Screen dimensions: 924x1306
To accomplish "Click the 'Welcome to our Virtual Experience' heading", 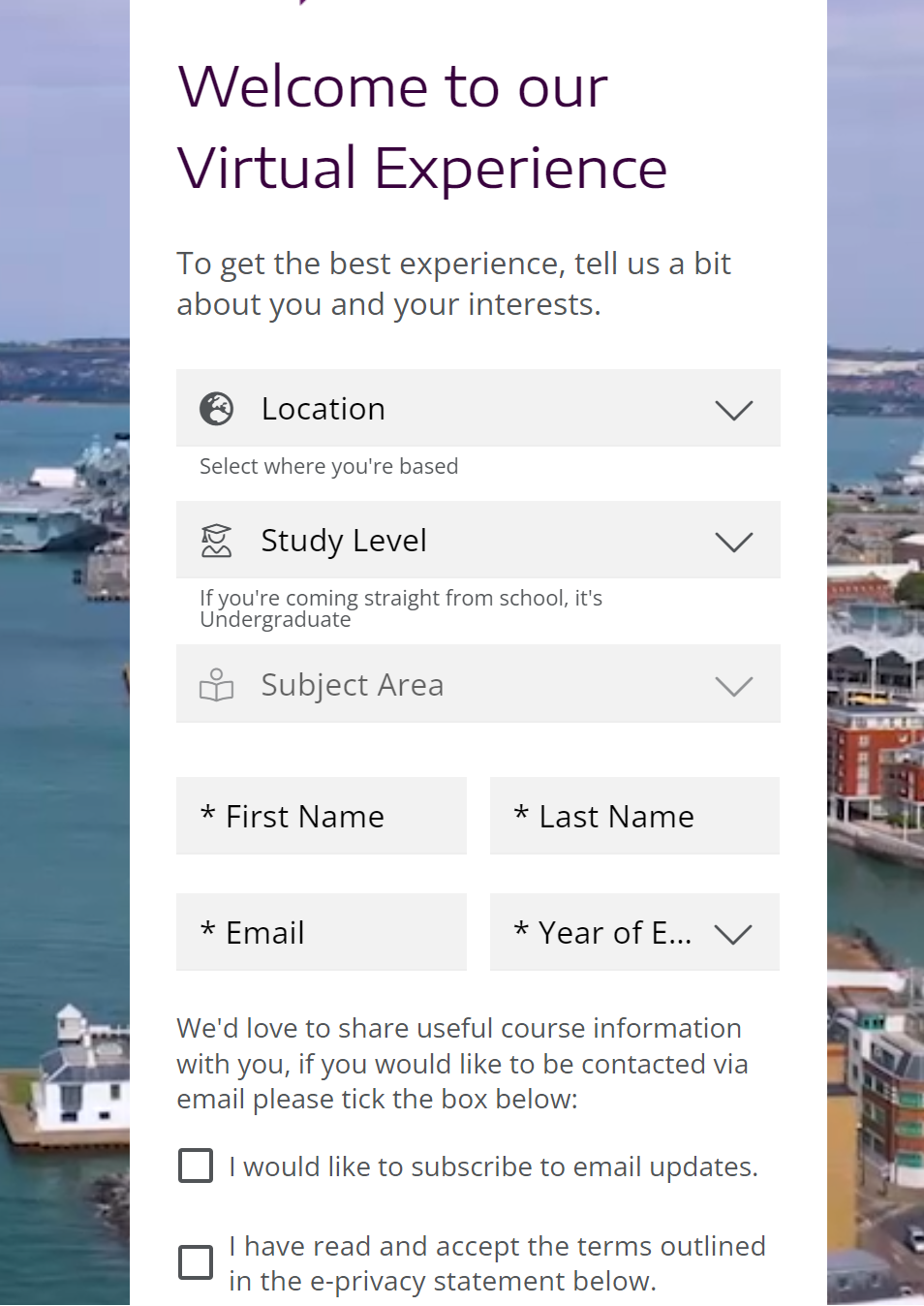I will point(422,127).
